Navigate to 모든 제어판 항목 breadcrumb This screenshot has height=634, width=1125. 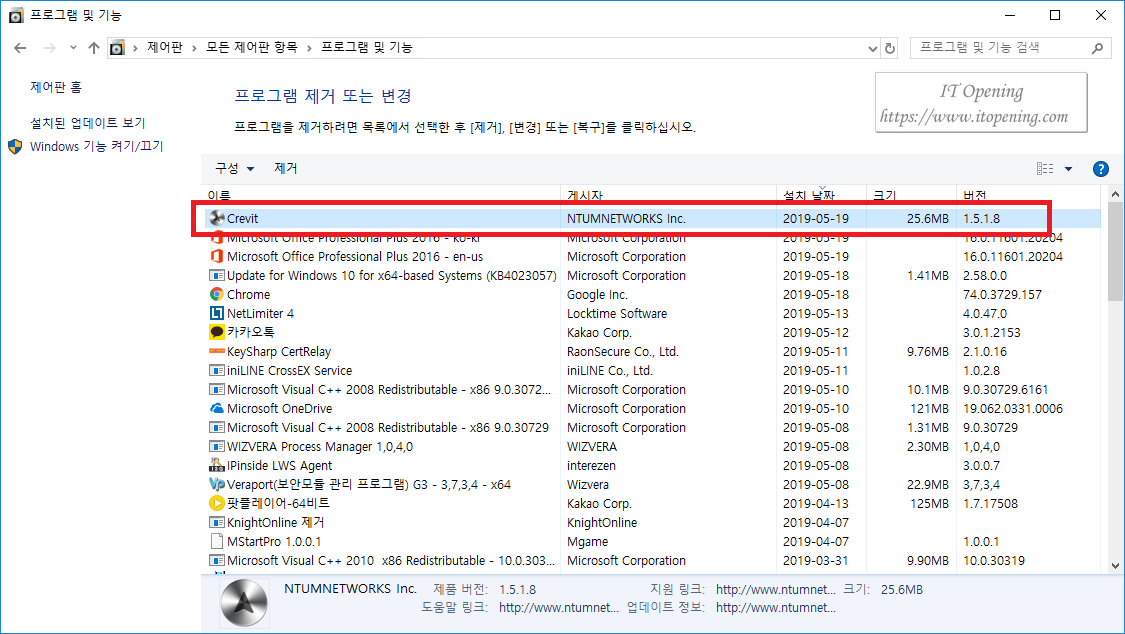pyautogui.click(x=252, y=47)
